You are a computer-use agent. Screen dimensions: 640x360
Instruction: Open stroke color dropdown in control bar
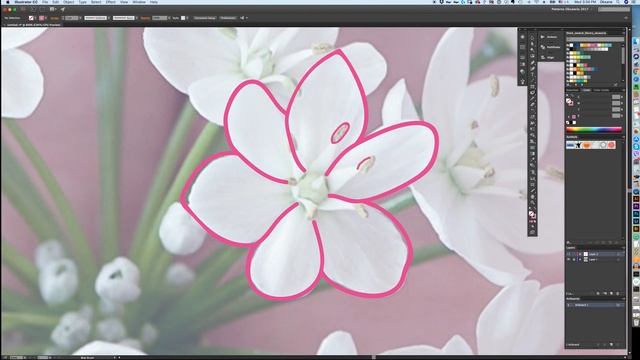coord(46,18)
